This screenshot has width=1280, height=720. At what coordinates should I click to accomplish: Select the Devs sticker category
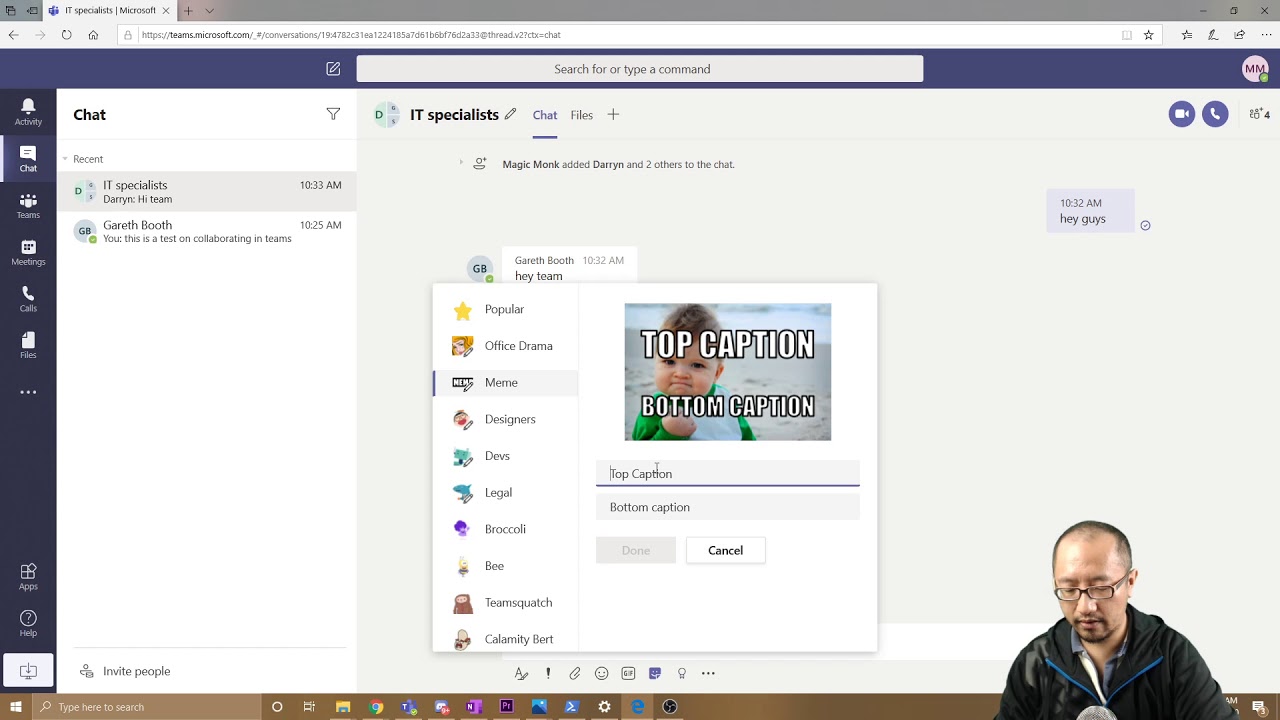coord(505,456)
